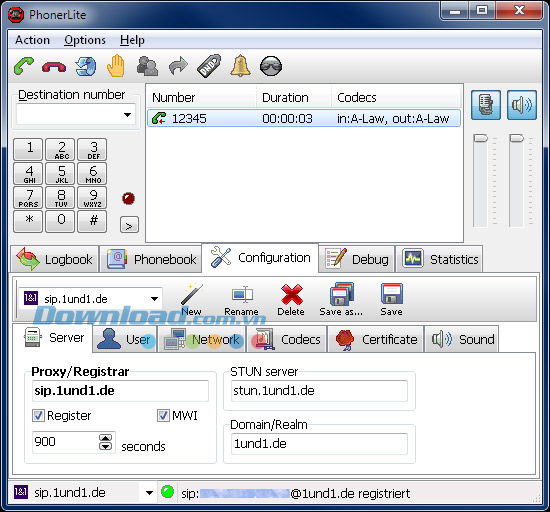Click the blue redial phone icon
550x512 pixels.
[x=86, y=66]
